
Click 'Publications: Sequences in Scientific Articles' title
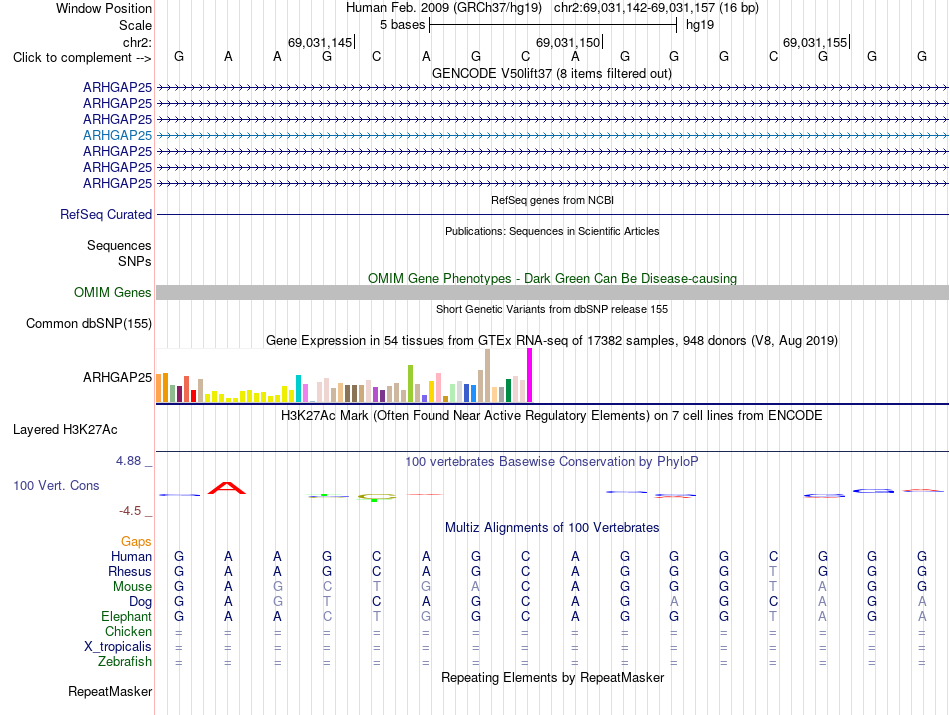[x=552, y=231]
